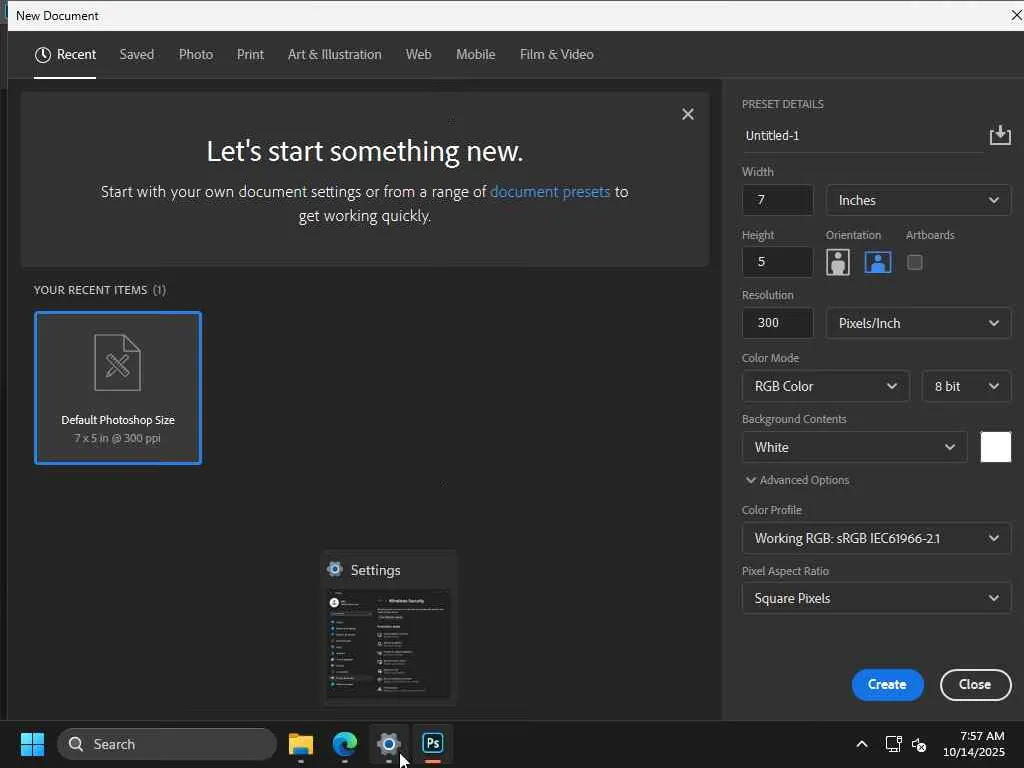Select landscape orientation
This screenshot has height=768, width=1024.
point(878,263)
